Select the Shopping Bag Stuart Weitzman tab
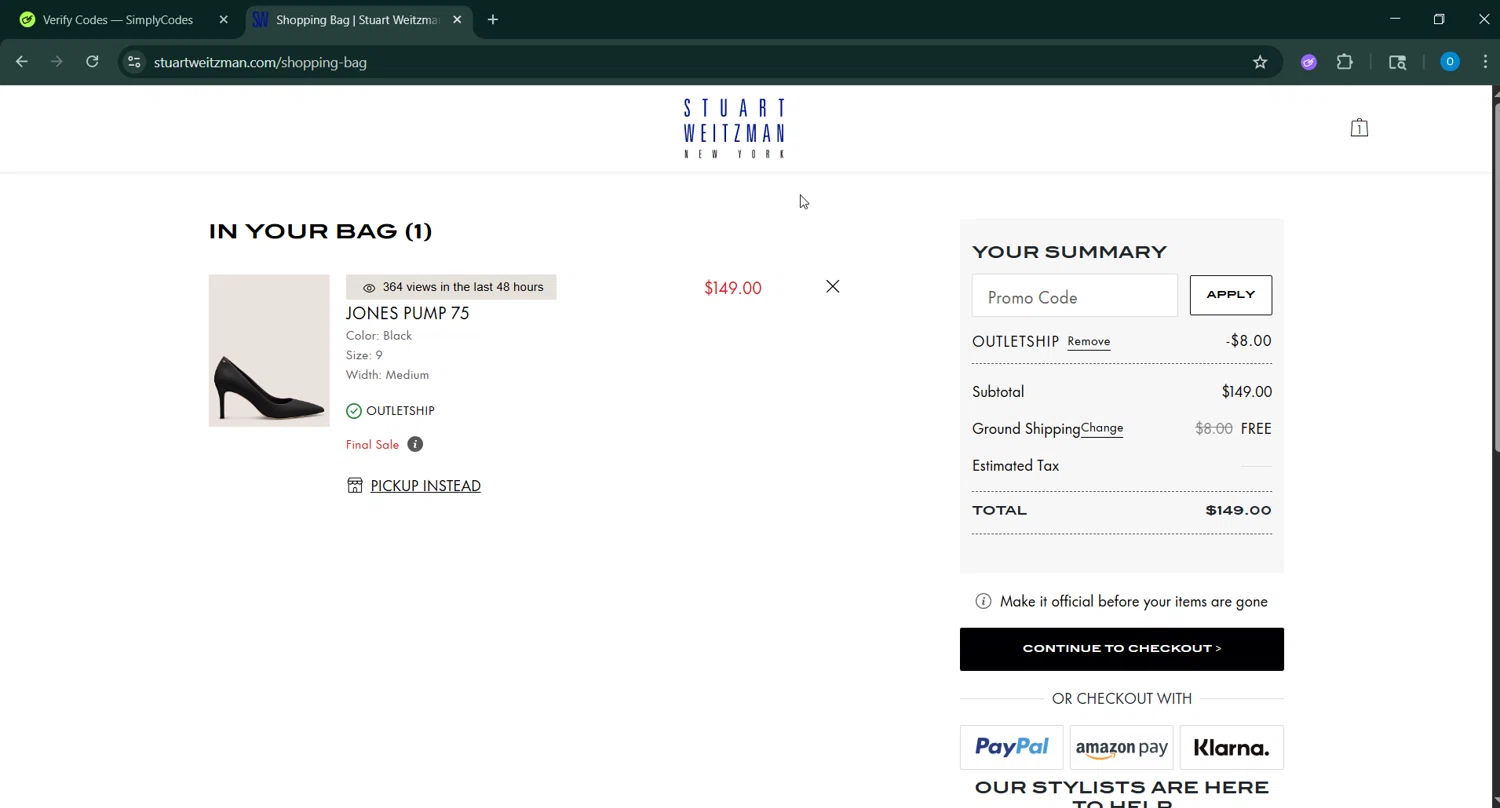1500x808 pixels. tap(357, 19)
